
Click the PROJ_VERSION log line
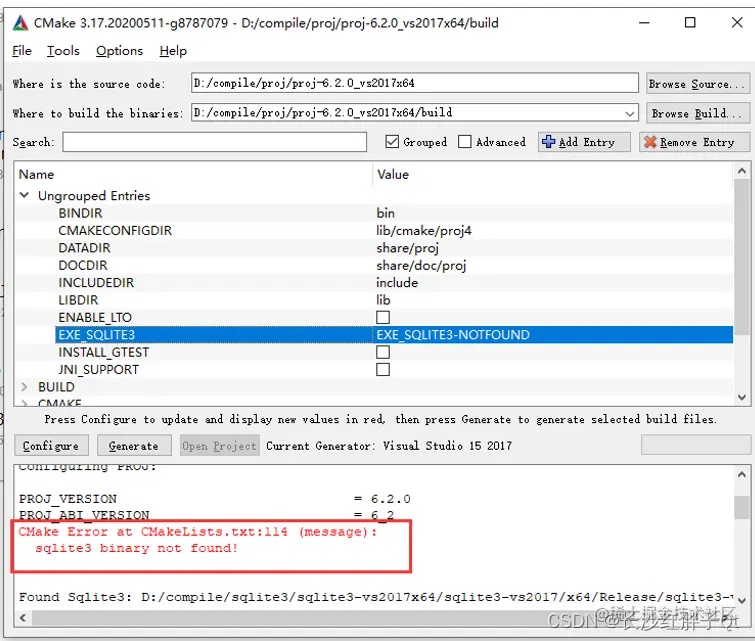pyautogui.click(x=215, y=498)
